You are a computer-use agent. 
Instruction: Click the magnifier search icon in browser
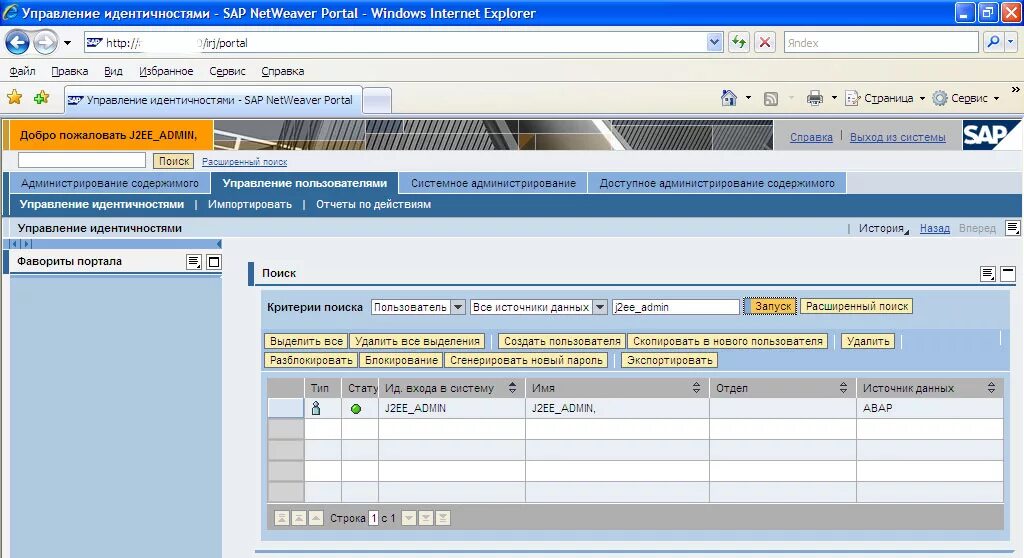tap(993, 42)
